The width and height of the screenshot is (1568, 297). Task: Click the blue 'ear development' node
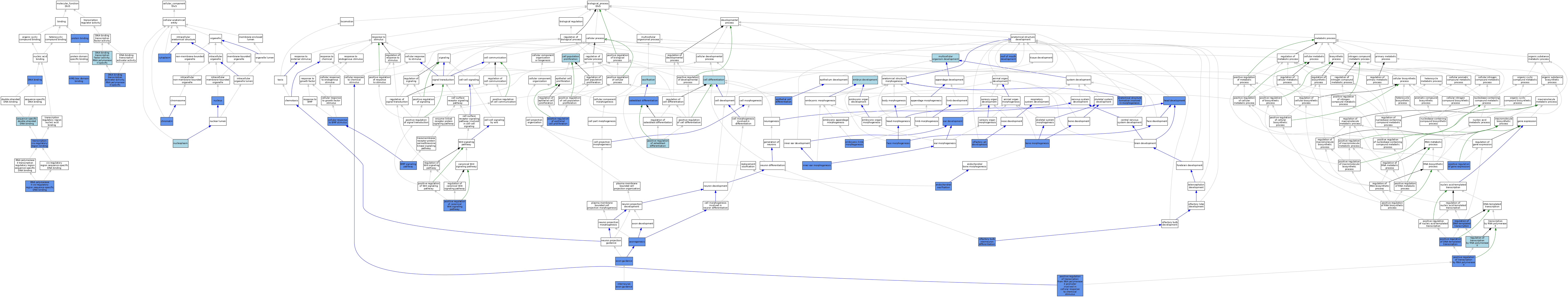[x=953, y=121]
